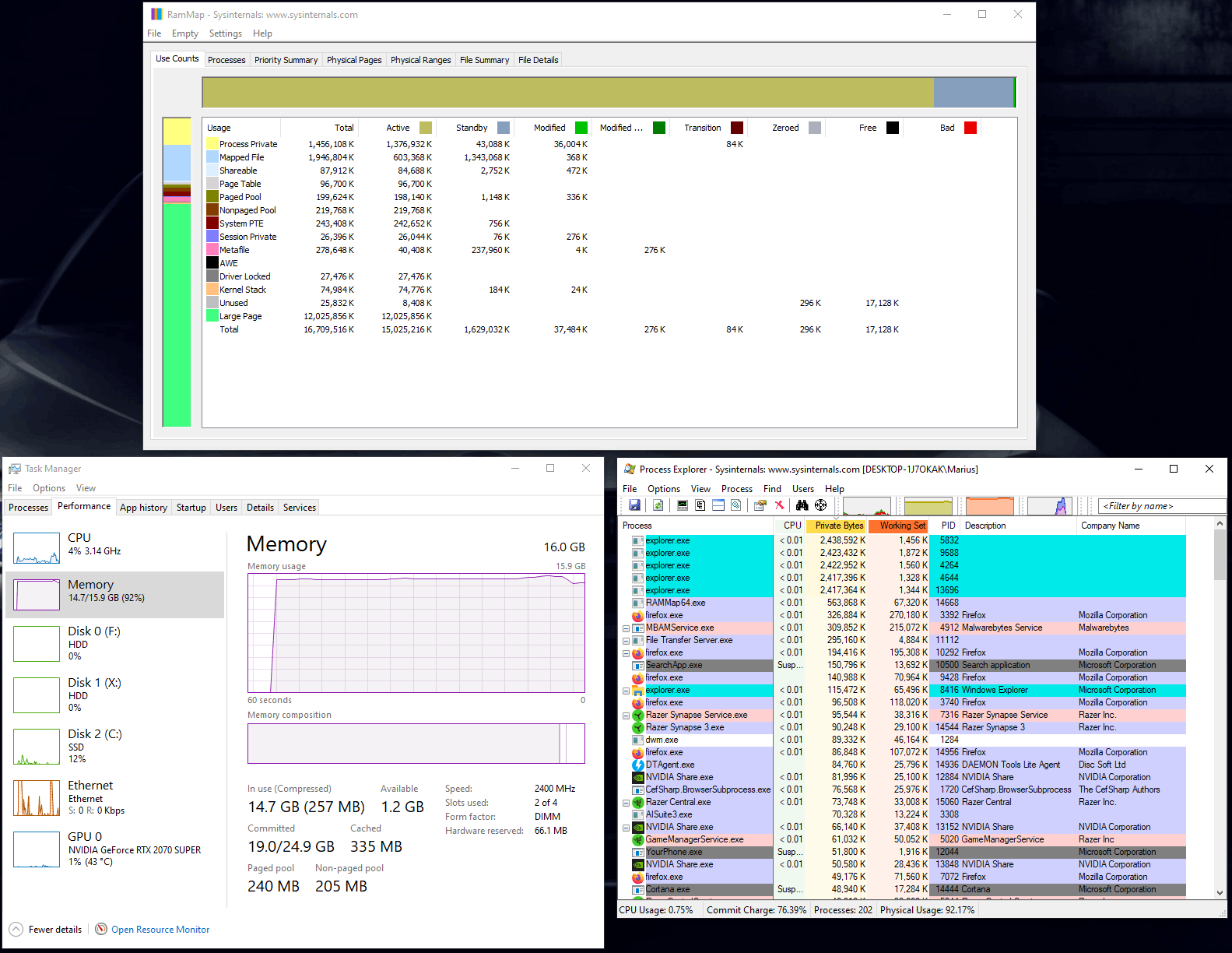Click the Open Resource Monitor link

coord(160,930)
